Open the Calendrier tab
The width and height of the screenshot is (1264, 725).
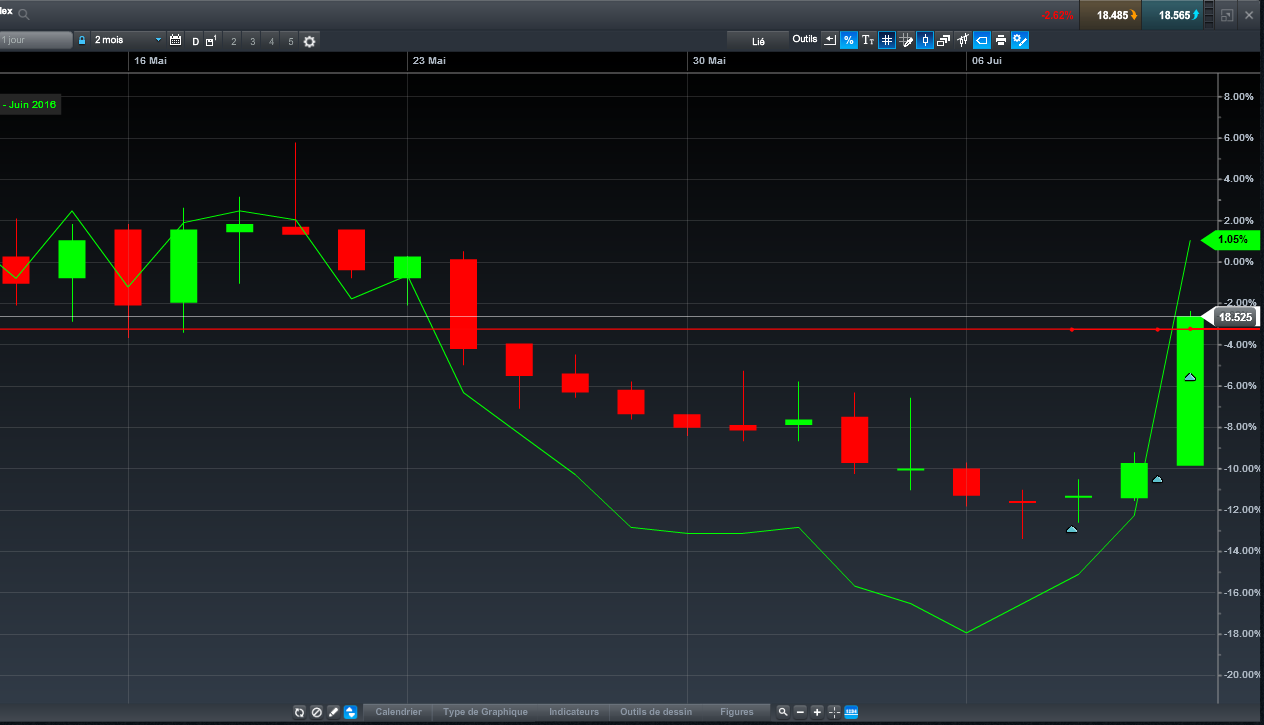tap(399, 712)
